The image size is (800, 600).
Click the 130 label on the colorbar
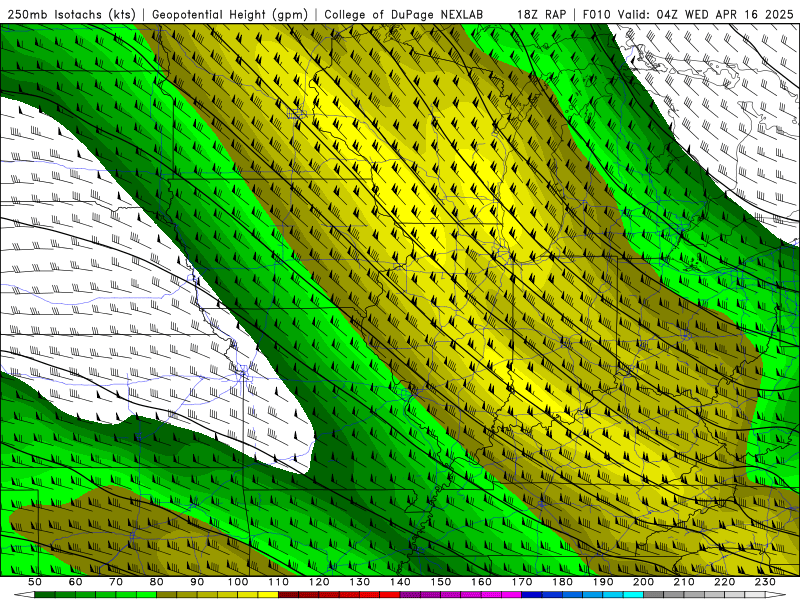point(360,582)
